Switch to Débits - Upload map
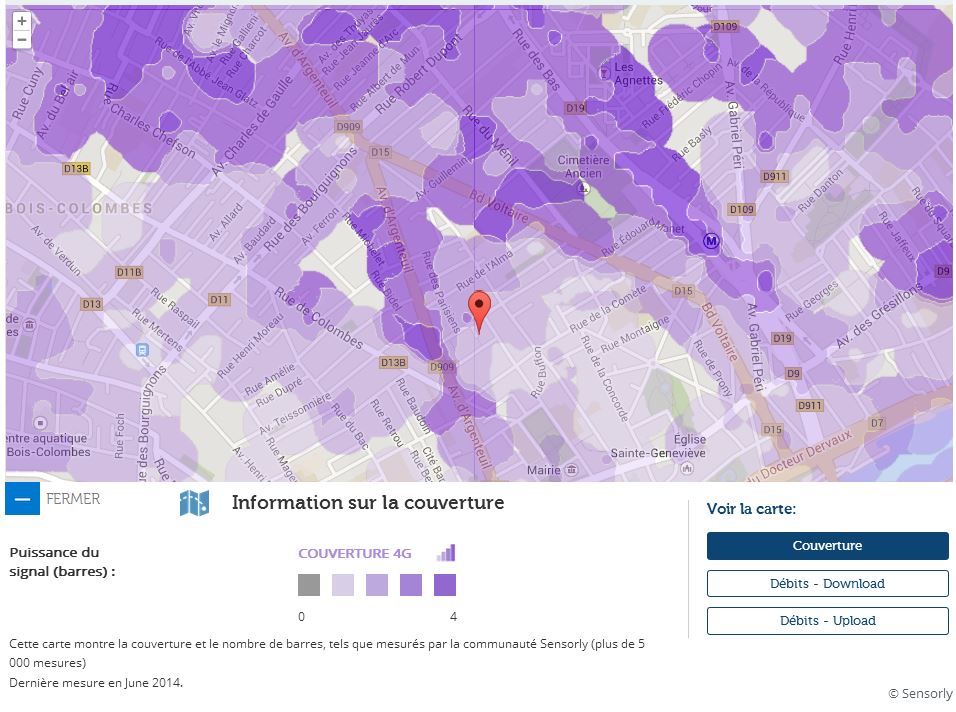The height and width of the screenshot is (712, 956). (827, 620)
